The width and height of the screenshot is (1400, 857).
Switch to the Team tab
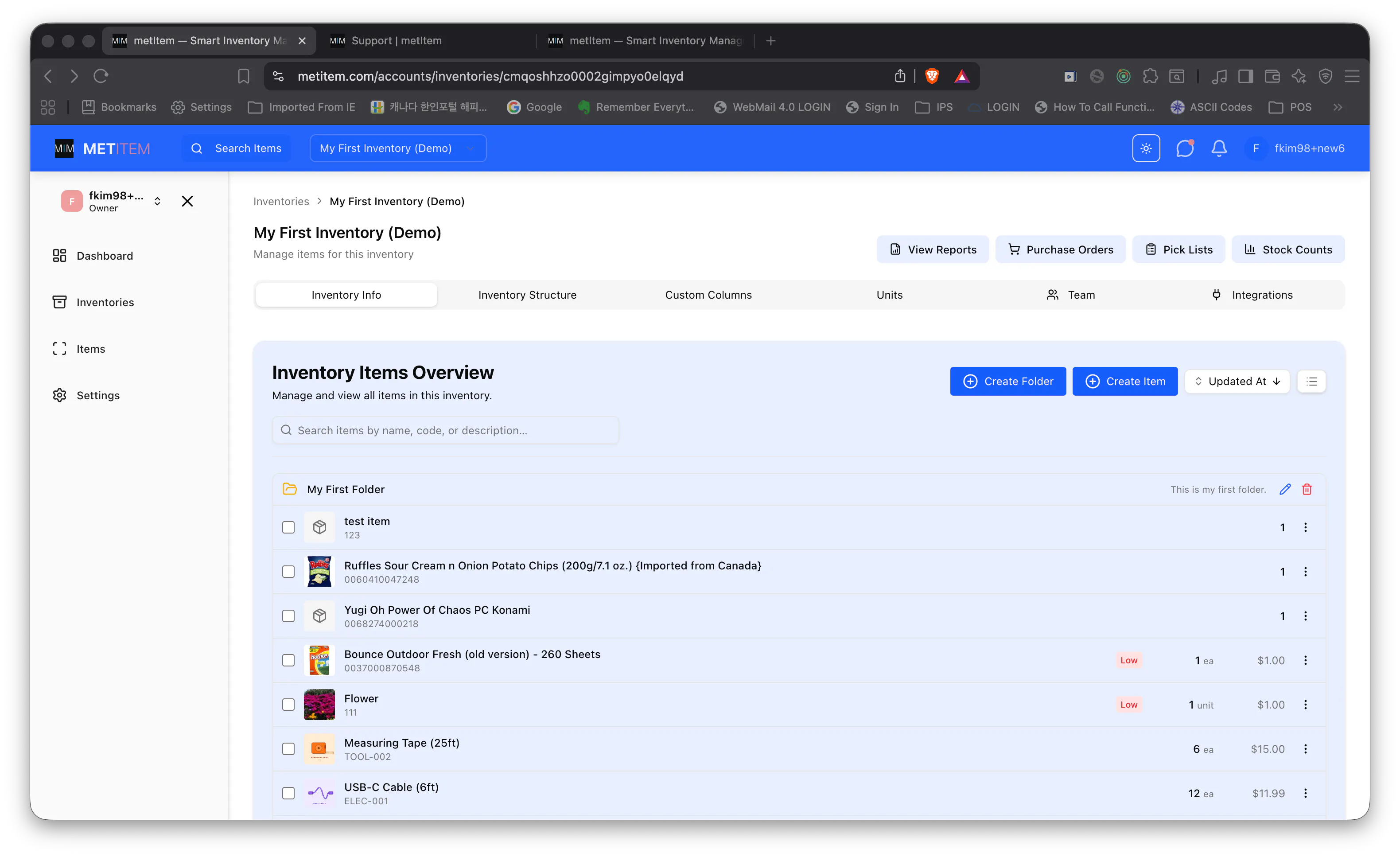(1070, 295)
